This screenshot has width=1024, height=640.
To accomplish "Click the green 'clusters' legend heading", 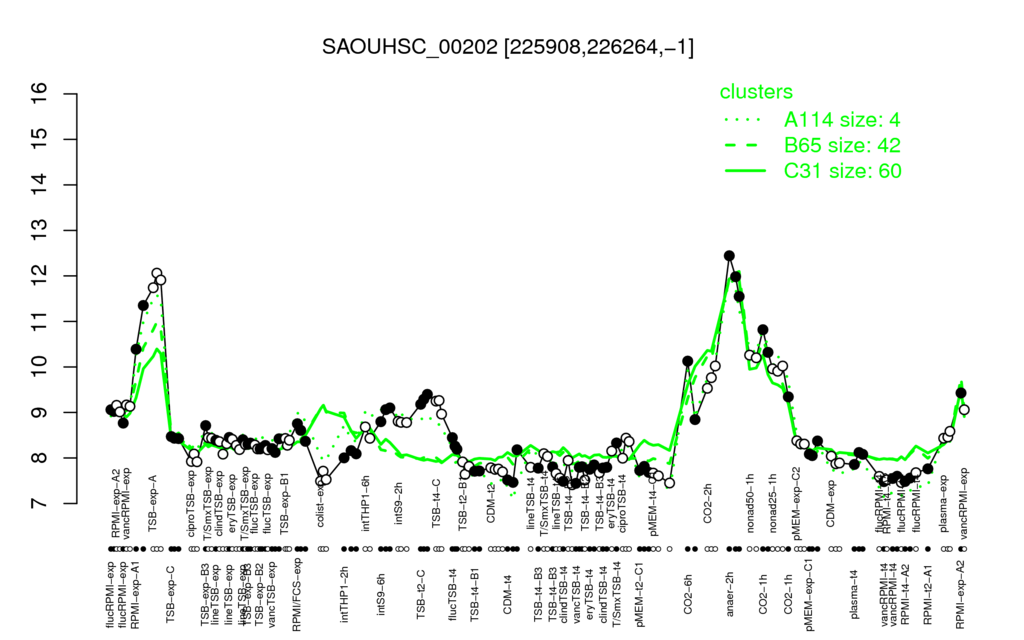I will (756, 91).
